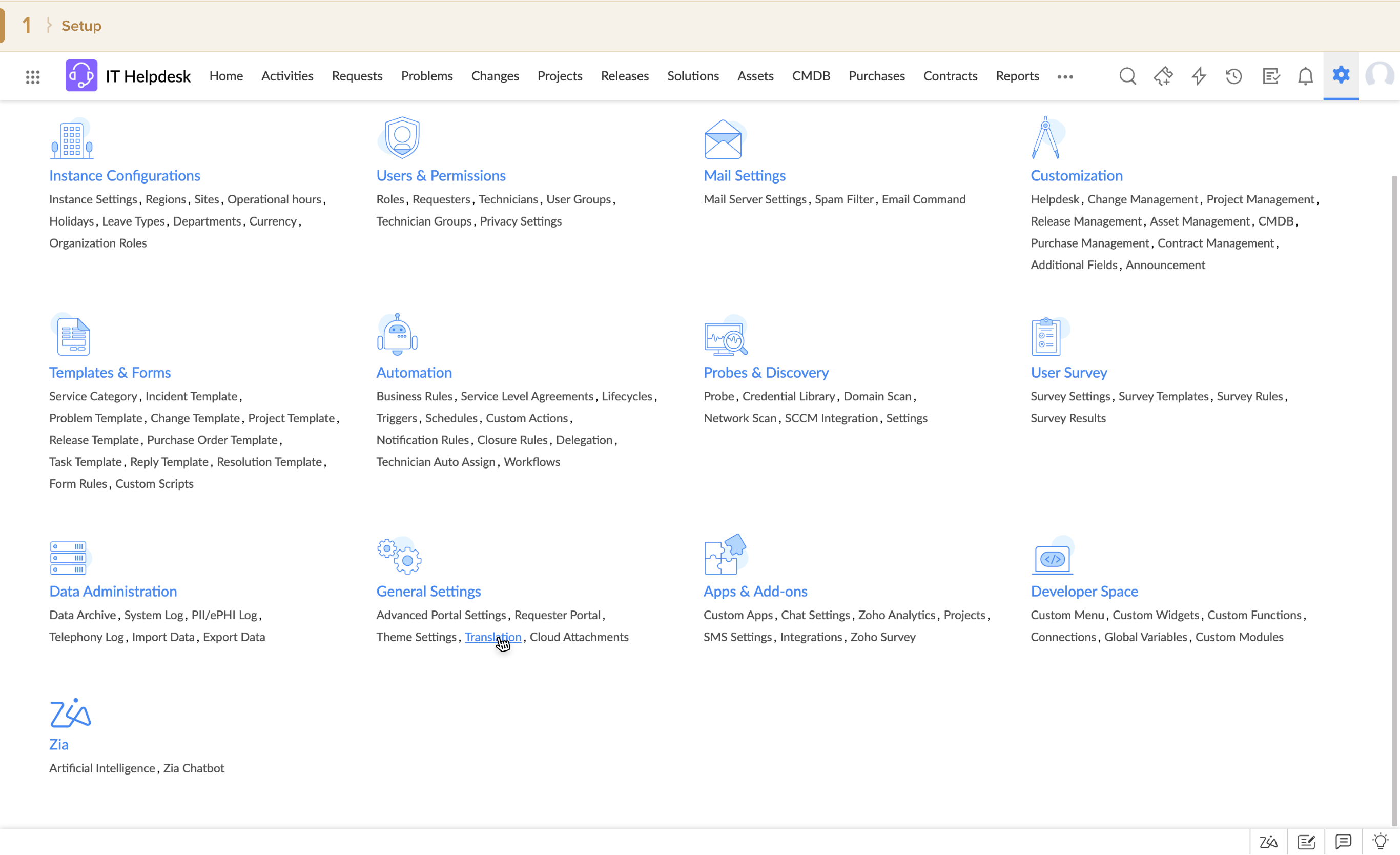Click the Instance Configurations building icon

coord(72,138)
